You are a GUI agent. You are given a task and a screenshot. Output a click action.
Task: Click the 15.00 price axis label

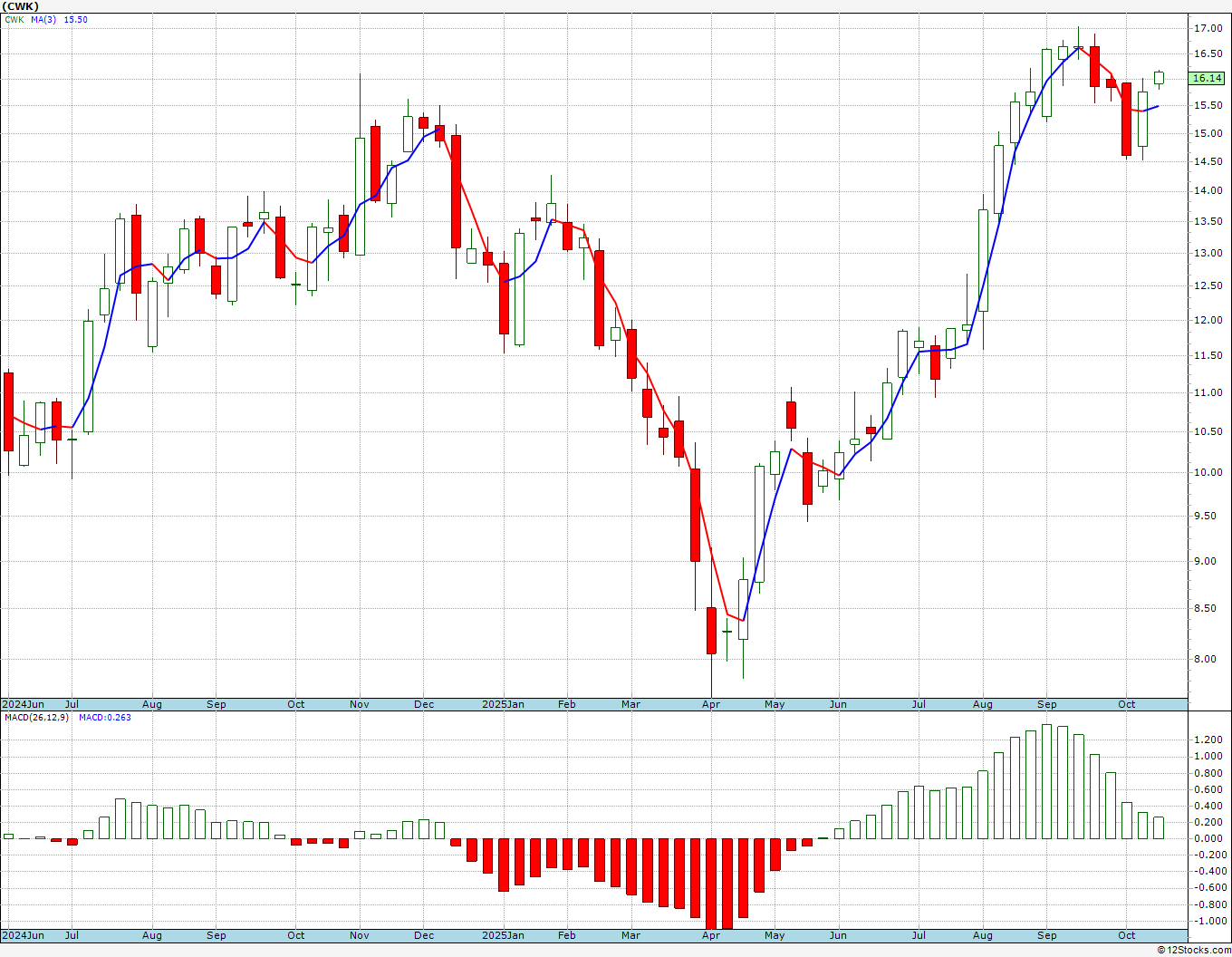[x=1208, y=134]
